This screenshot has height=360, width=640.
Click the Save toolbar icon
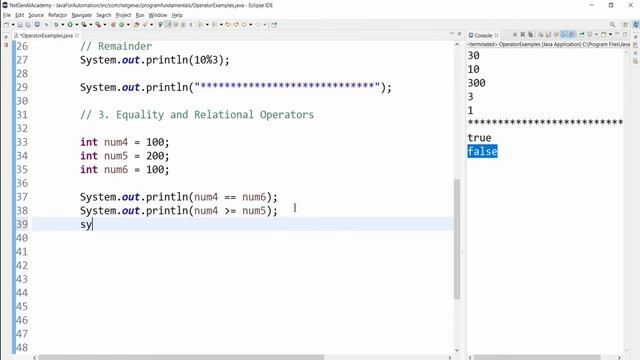[20, 24]
